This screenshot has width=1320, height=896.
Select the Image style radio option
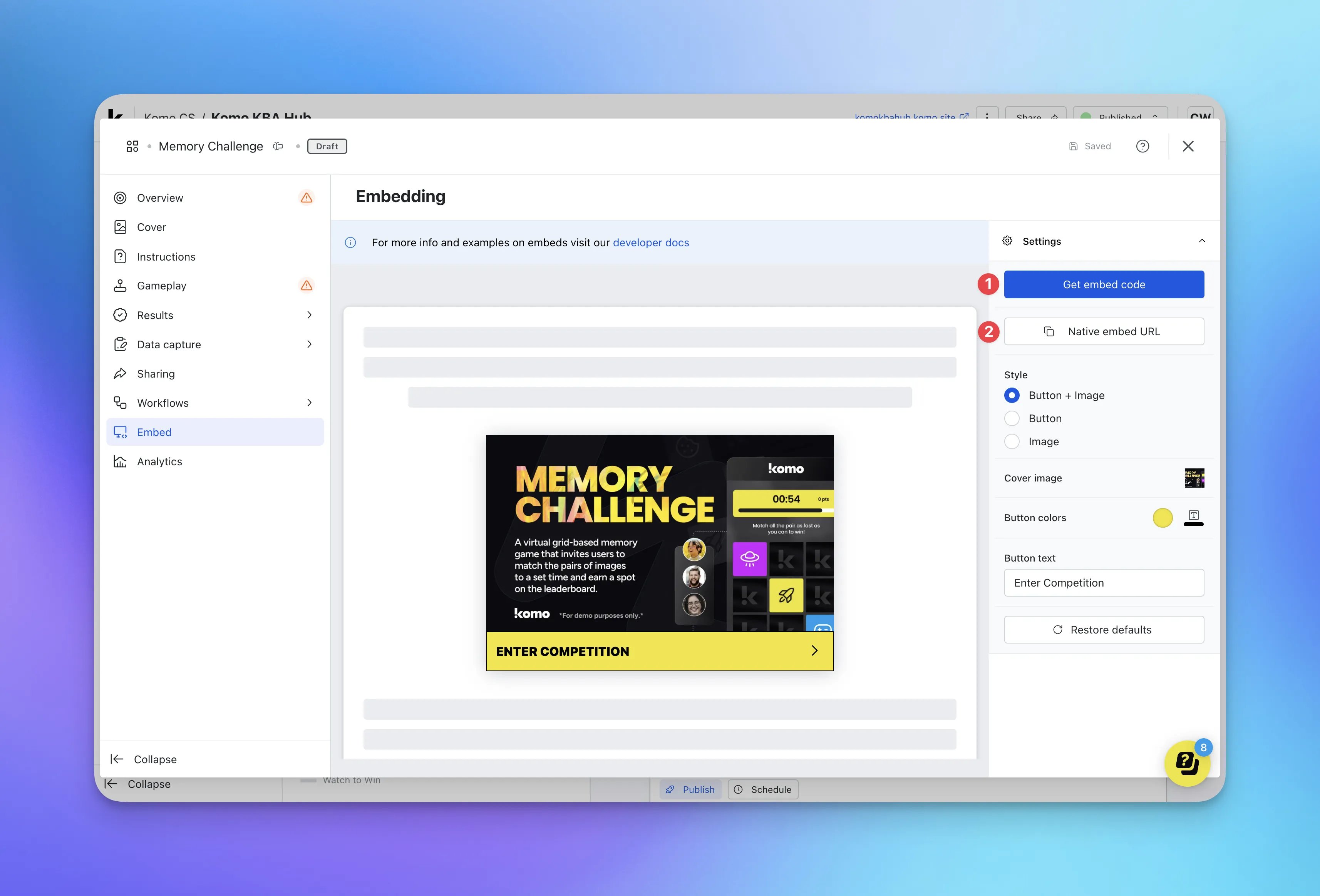[1012, 442]
